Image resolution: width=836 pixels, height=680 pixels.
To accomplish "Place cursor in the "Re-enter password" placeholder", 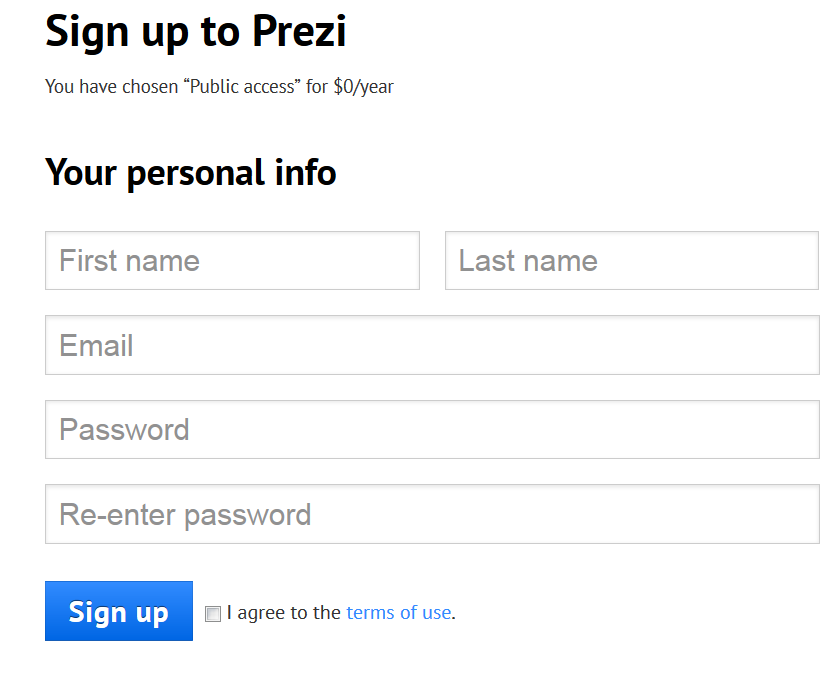I will [x=185, y=515].
